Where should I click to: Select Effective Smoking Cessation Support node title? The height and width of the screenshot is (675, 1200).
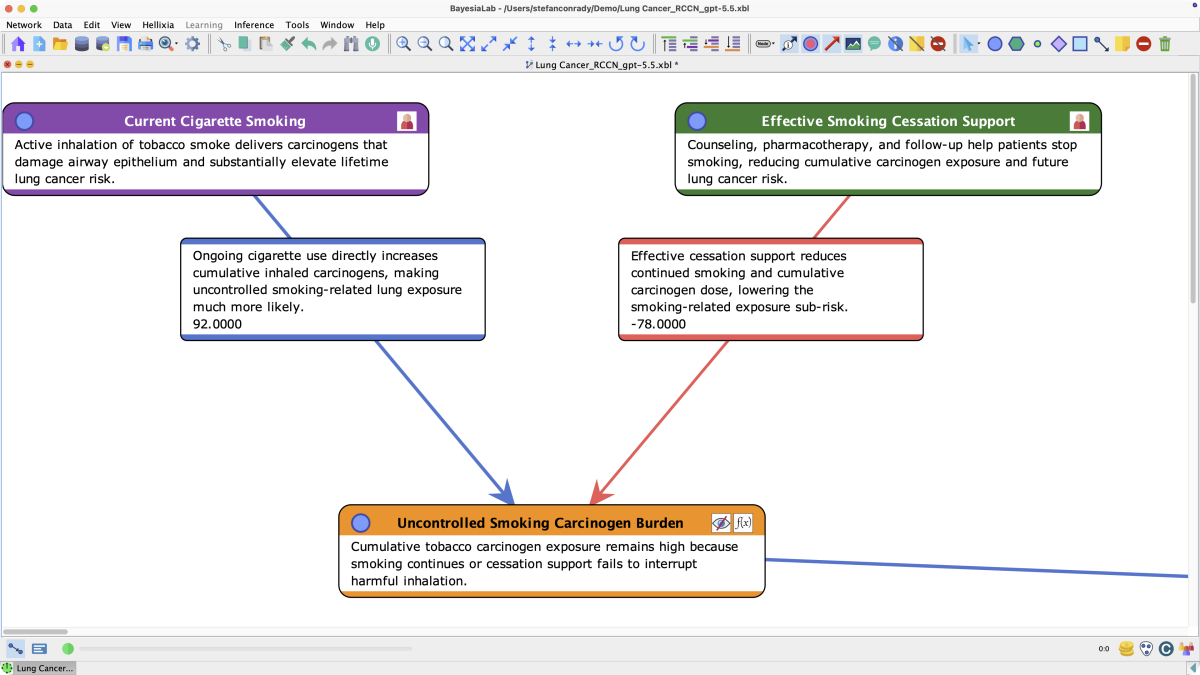888,121
